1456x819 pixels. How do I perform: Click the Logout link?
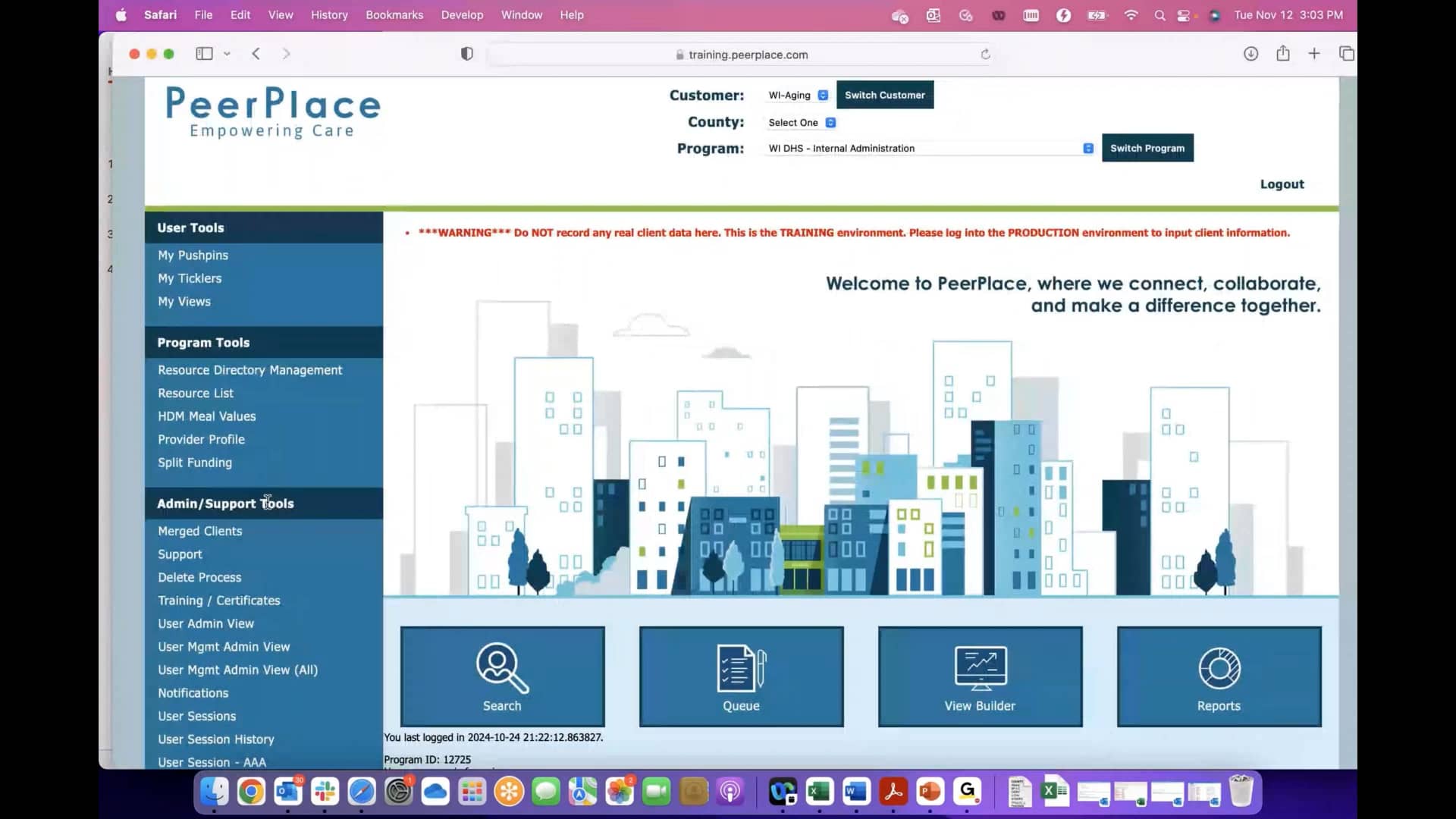click(x=1281, y=184)
